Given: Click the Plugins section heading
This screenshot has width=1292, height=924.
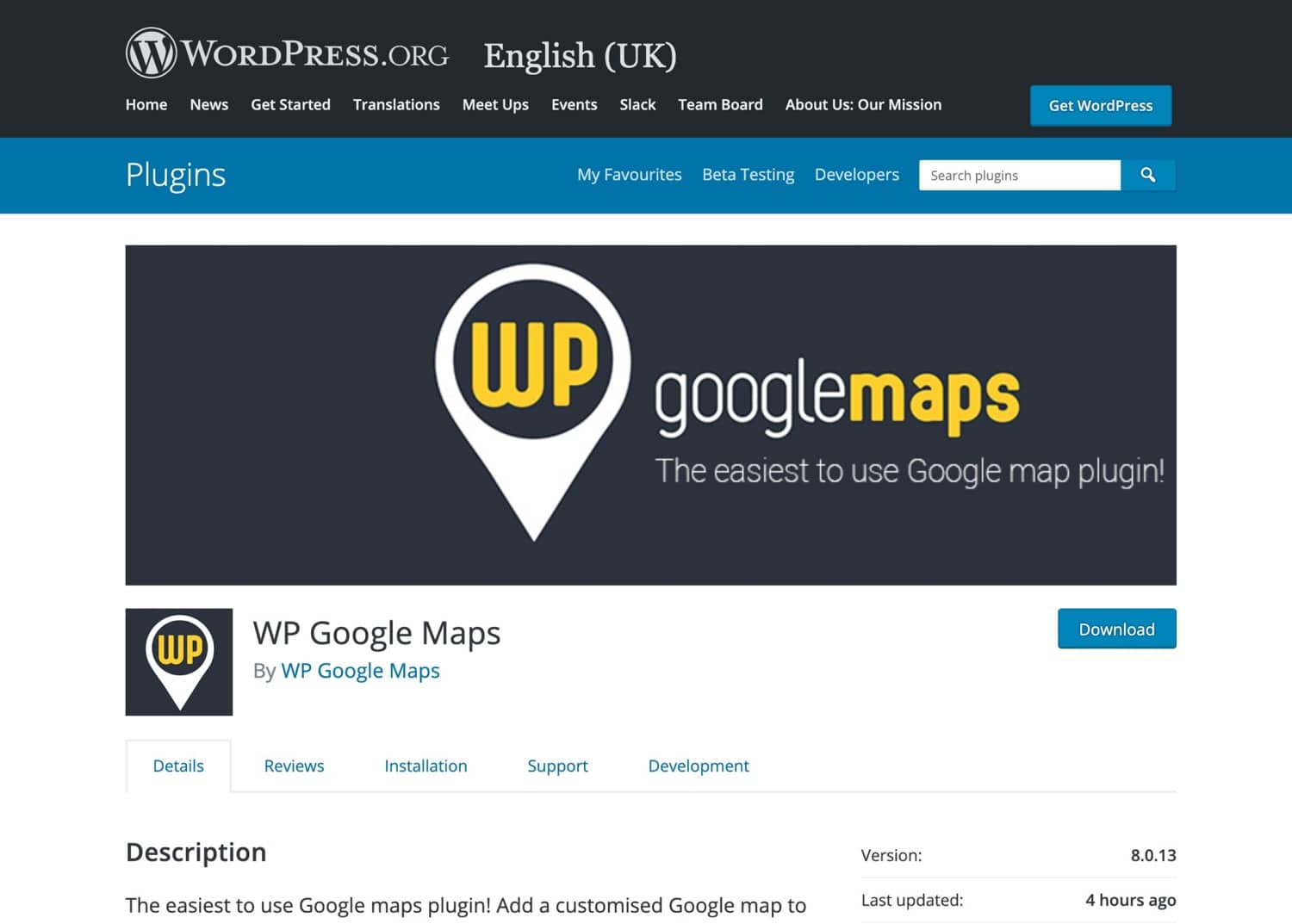Looking at the screenshot, I should (x=175, y=175).
